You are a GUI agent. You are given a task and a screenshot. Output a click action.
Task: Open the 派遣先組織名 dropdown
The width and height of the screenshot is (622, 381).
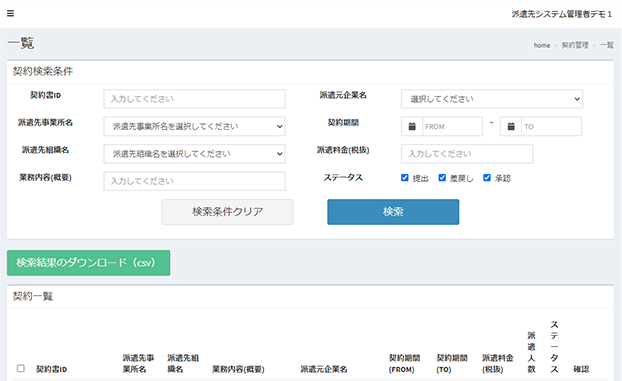pyautogui.click(x=194, y=154)
